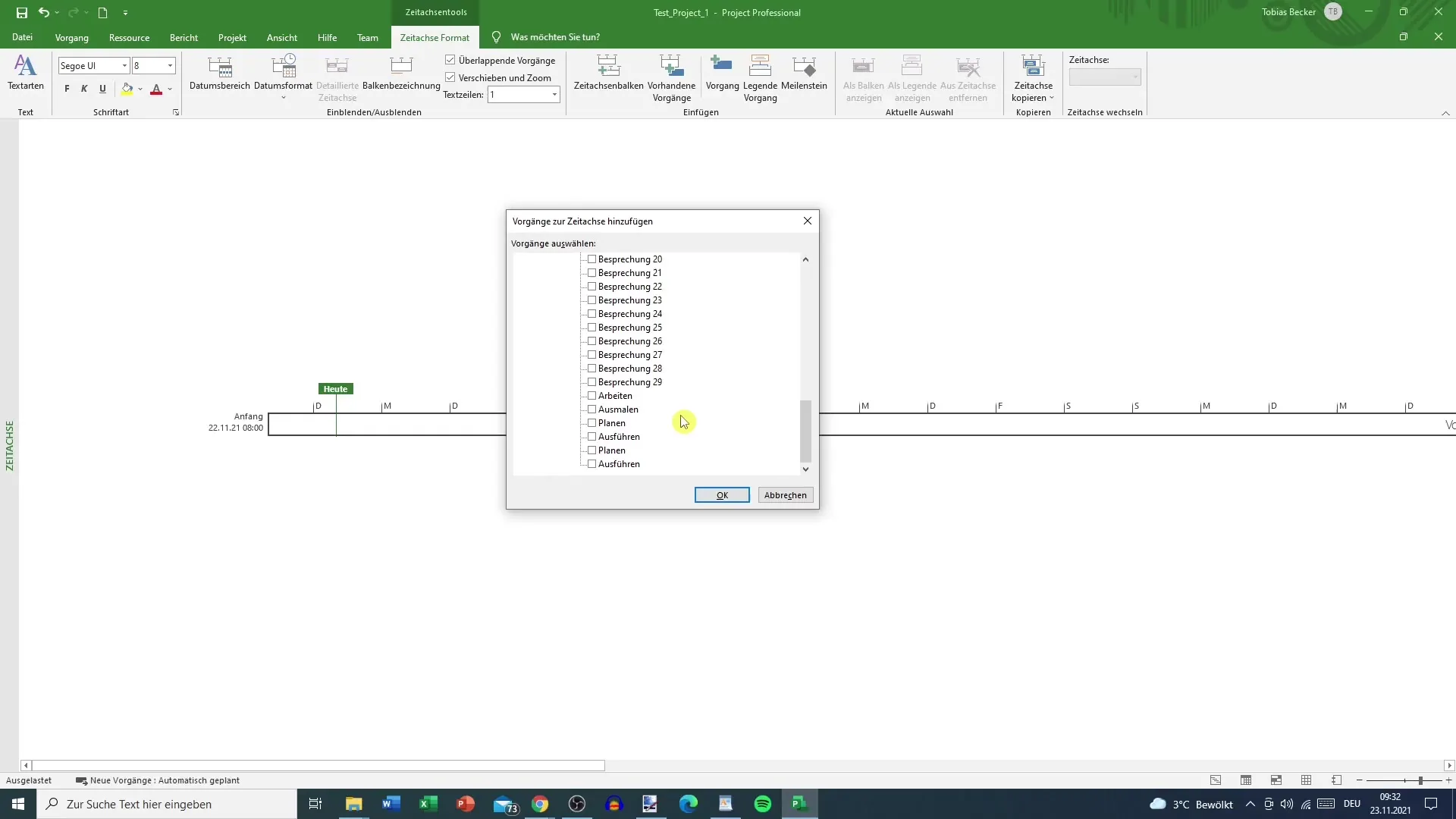Open the Textzeilen text lines dropdown
The image size is (1456, 819).
554,95
